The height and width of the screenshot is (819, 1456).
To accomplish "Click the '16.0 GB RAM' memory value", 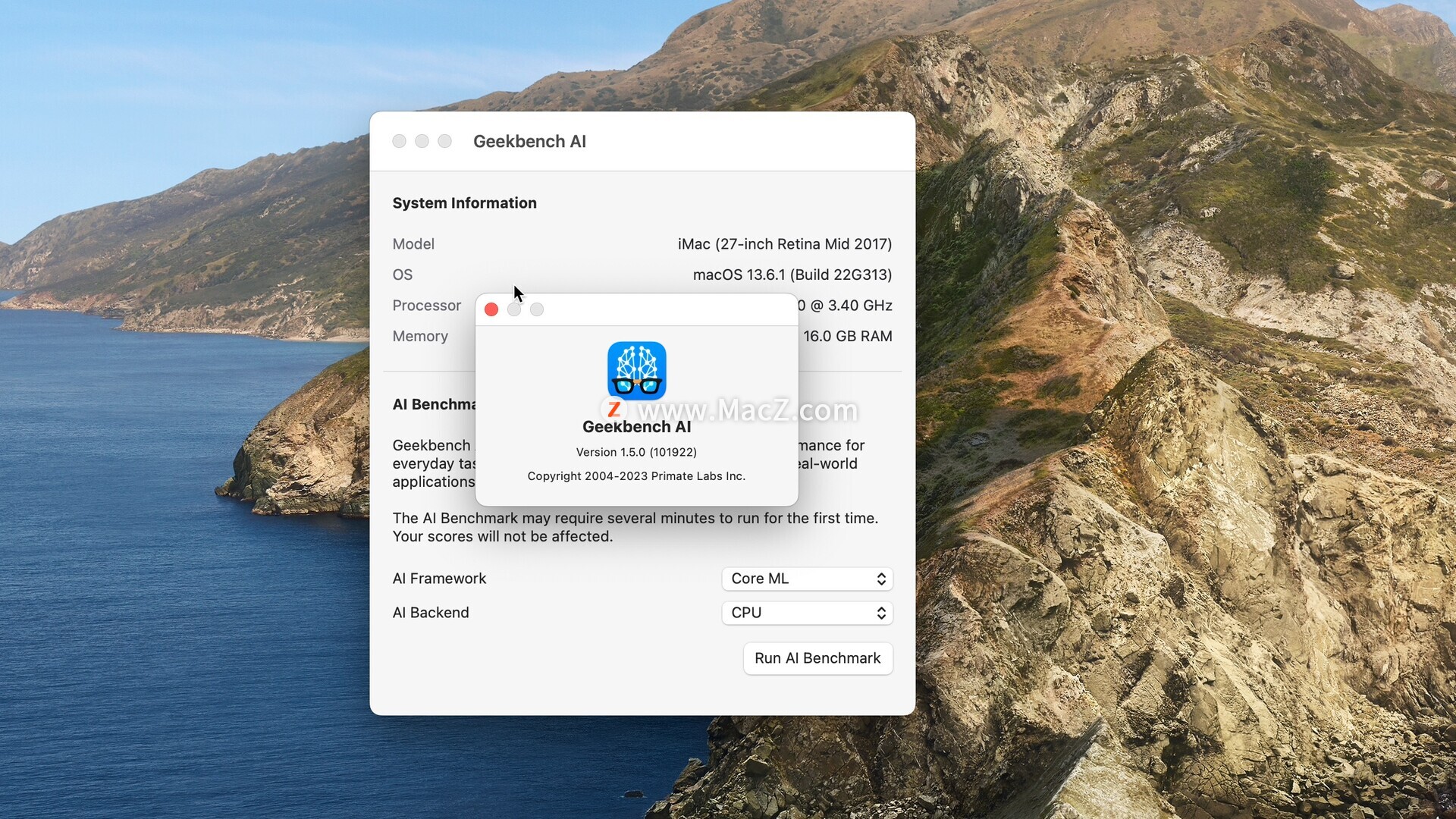I will (847, 336).
